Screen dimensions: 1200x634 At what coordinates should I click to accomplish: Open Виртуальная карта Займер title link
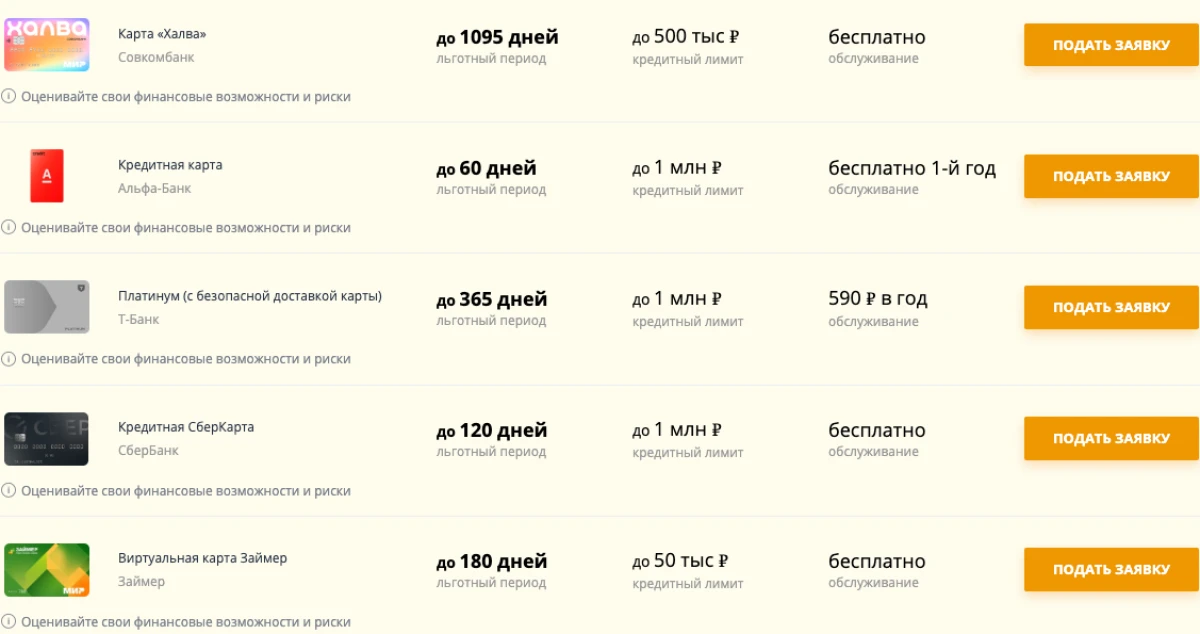coord(202,558)
